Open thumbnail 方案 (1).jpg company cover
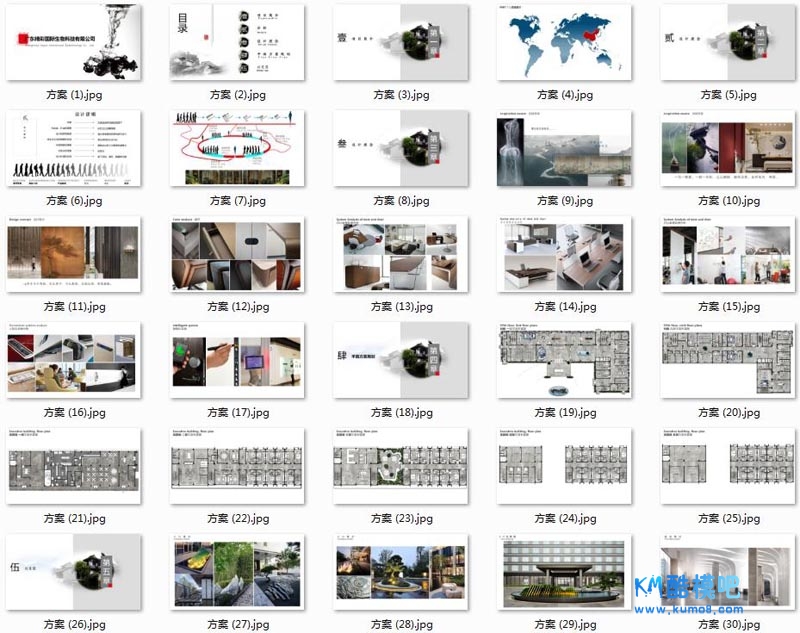This screenshot has width=800, height=633. [73, 41]
